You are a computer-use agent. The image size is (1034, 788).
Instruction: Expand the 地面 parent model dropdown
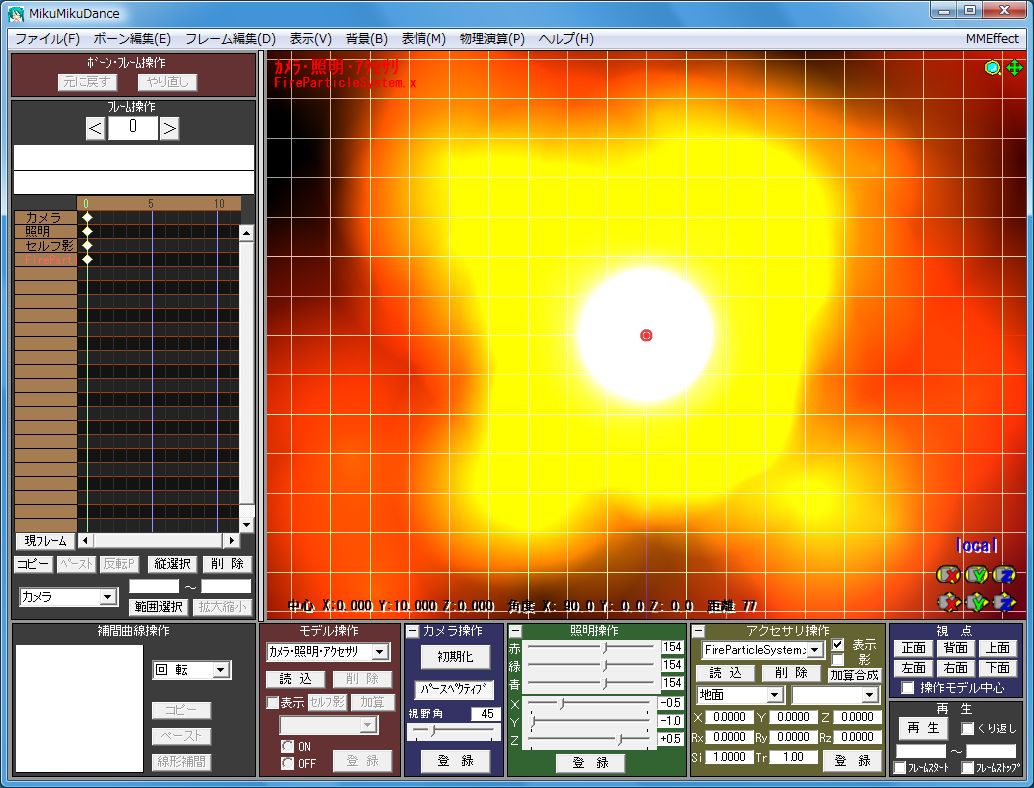tap(775, 695)
